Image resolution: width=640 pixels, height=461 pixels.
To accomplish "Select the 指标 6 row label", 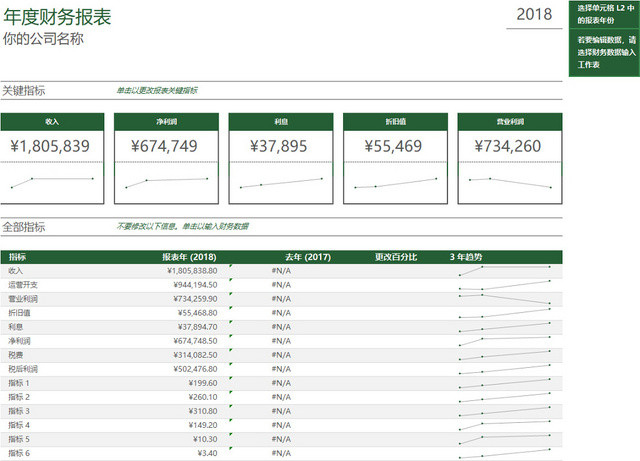I will coord(19,453).
